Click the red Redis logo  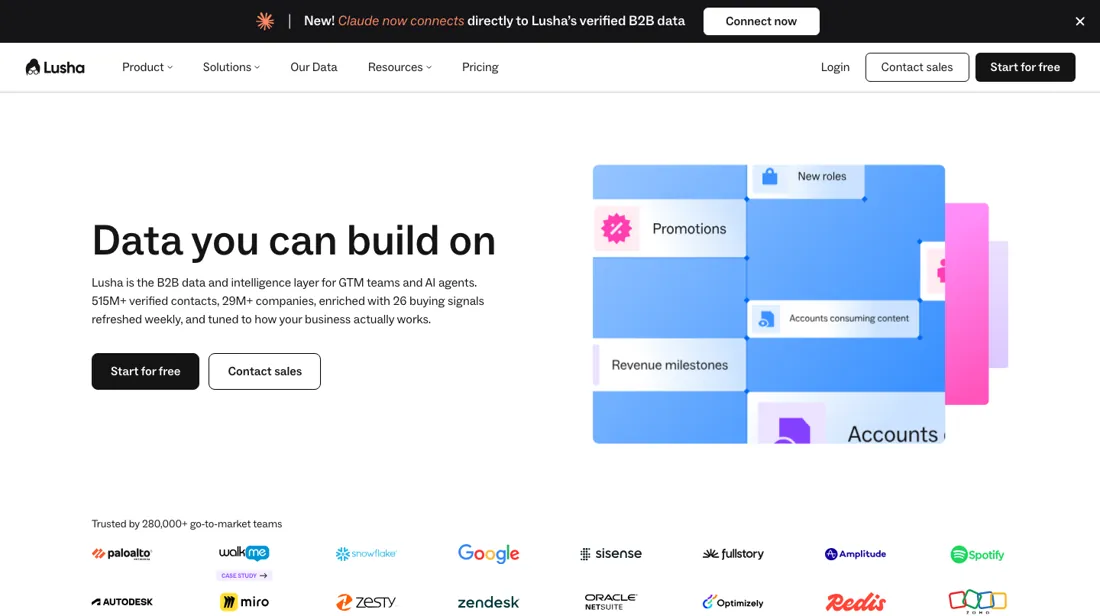pyautogui.click(x=855, y=602)
